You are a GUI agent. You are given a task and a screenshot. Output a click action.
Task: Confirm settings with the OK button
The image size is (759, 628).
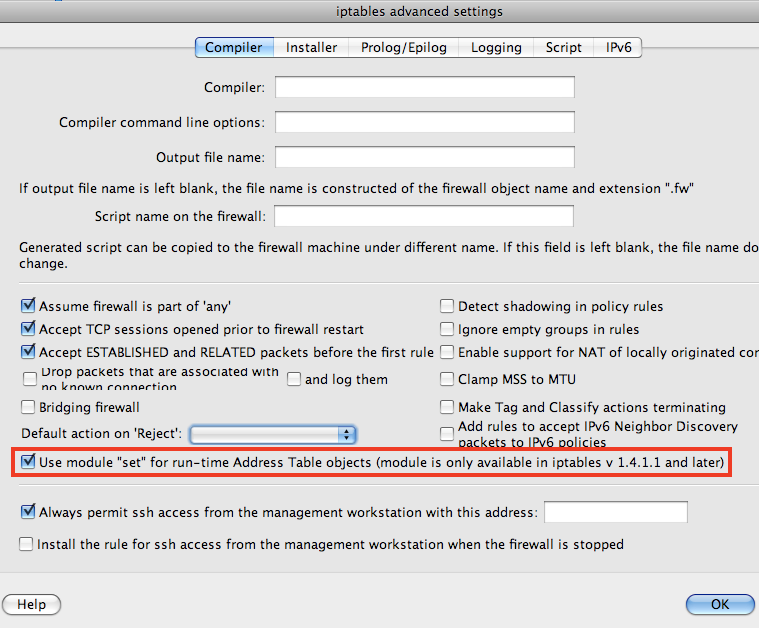click(x=720, y=605)
